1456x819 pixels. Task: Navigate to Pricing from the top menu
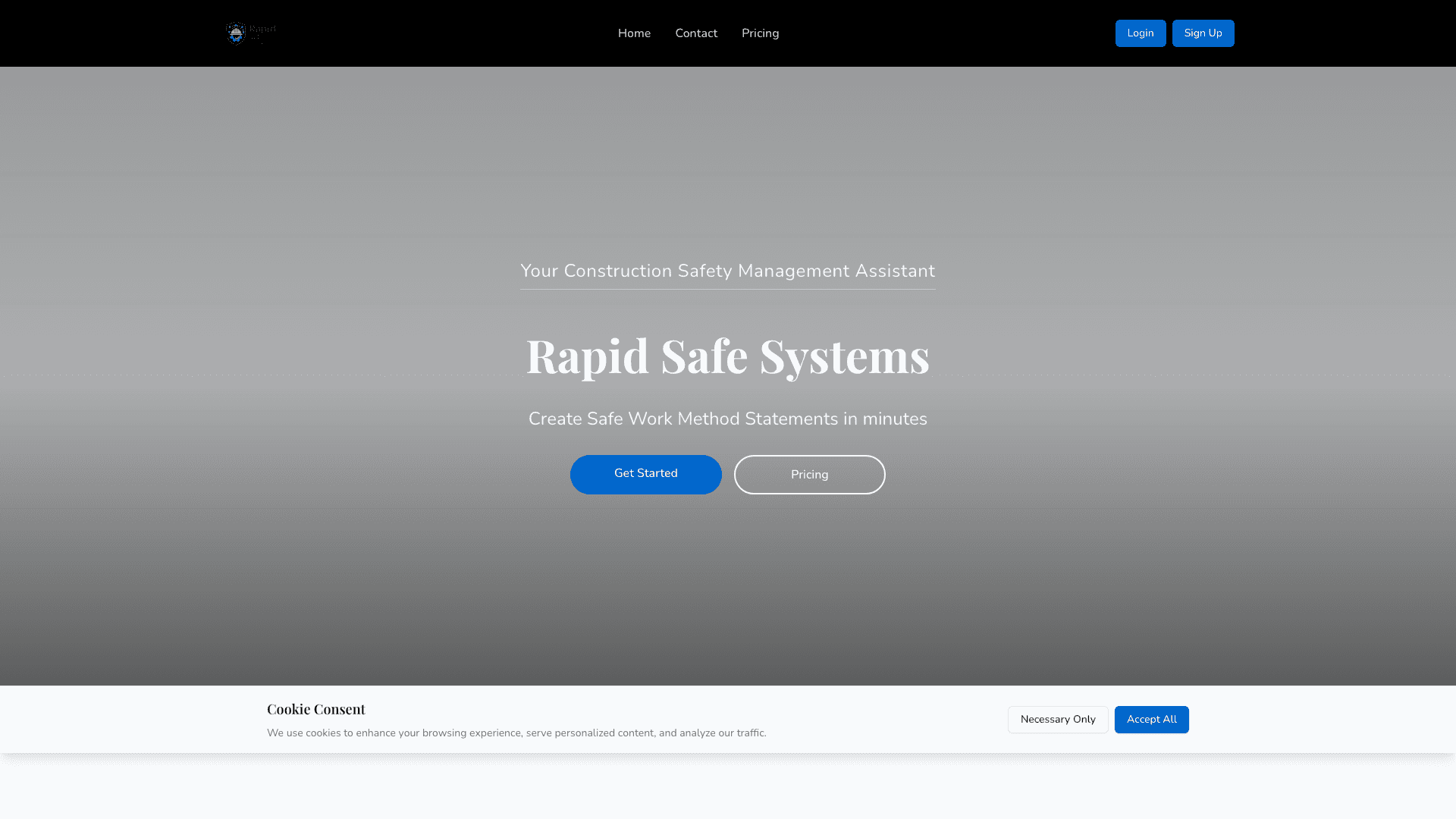point(760,33)
